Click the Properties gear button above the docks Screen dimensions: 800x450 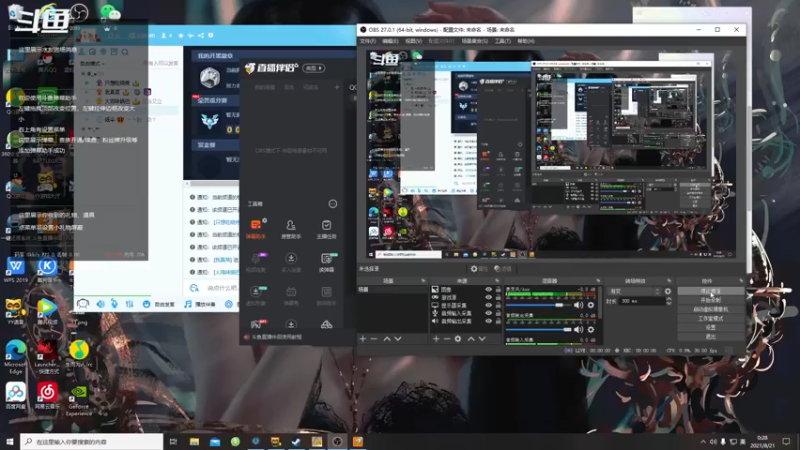pyautogui.click(x=479, y=269)
